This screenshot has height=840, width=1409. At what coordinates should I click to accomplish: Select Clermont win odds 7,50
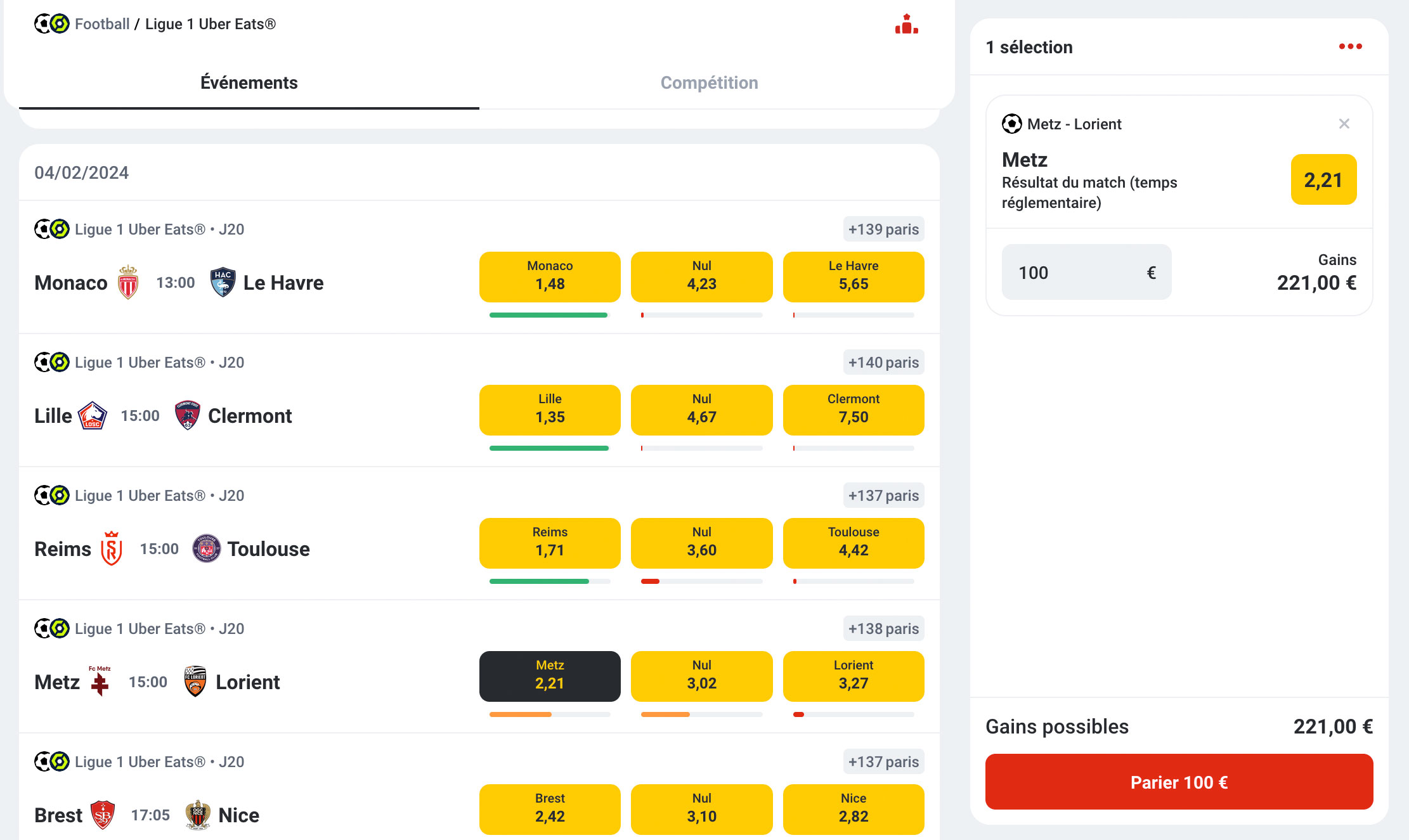point(854,410)
